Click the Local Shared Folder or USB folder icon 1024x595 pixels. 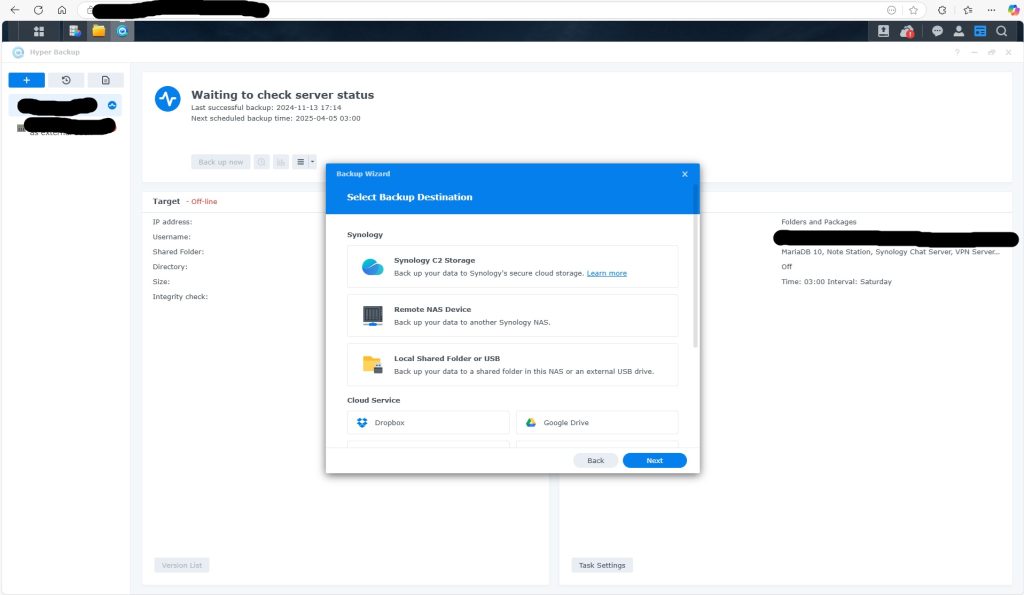[x=372, y=364]
